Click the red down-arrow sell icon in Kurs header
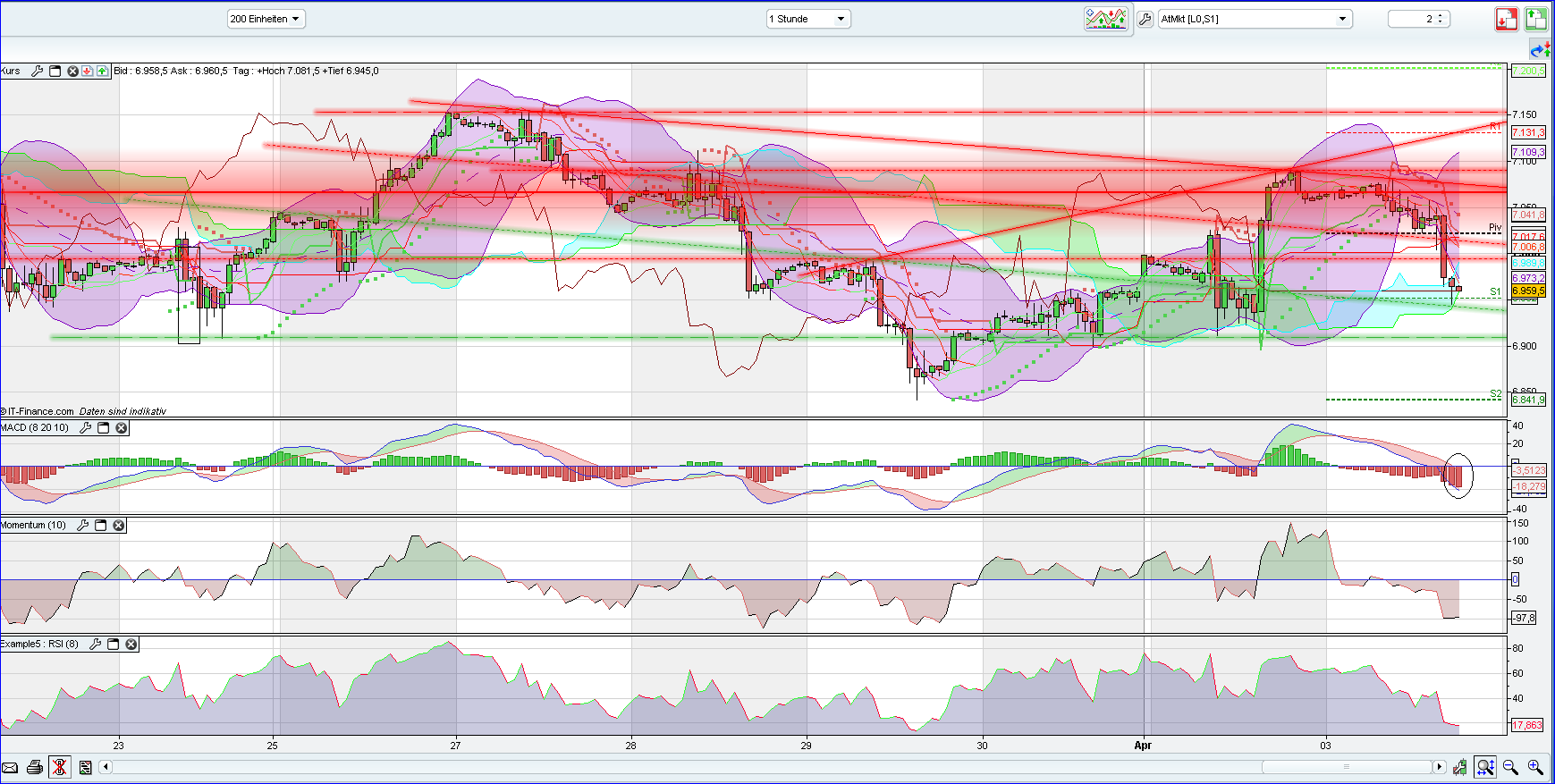 point(88,71)
